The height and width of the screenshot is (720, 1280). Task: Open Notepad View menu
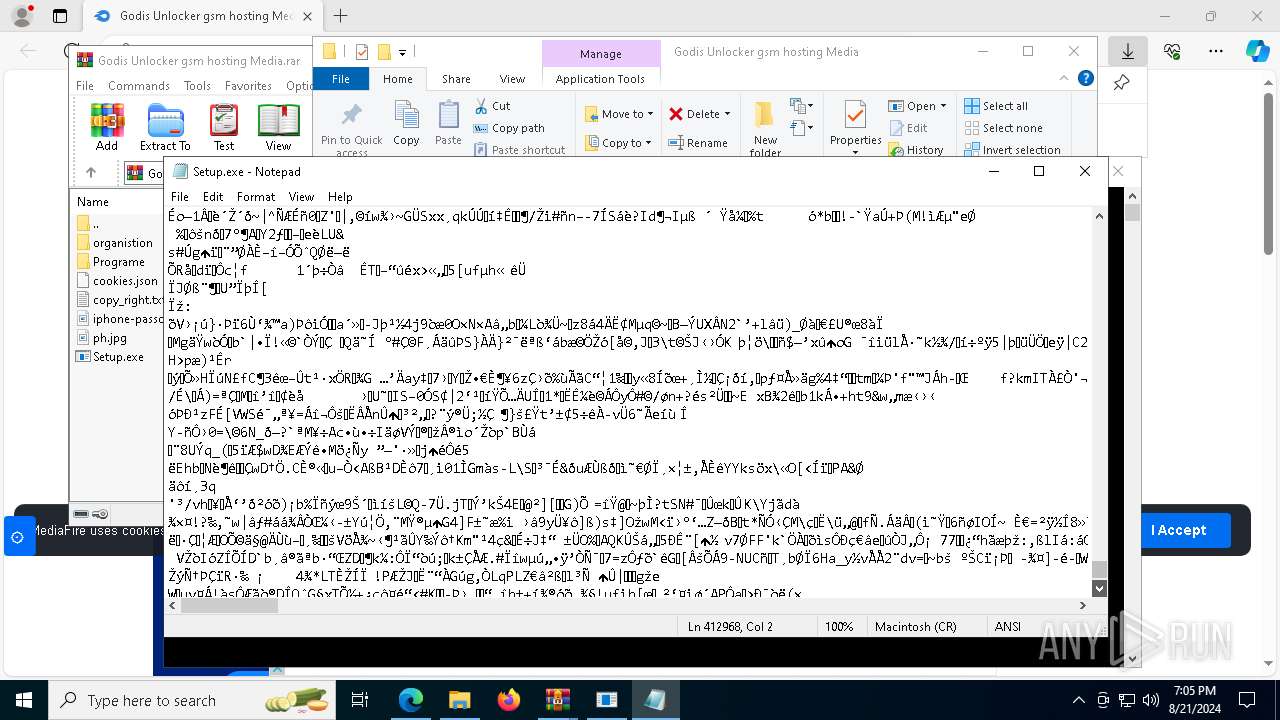pyautogui.click(x=301, y=197)
